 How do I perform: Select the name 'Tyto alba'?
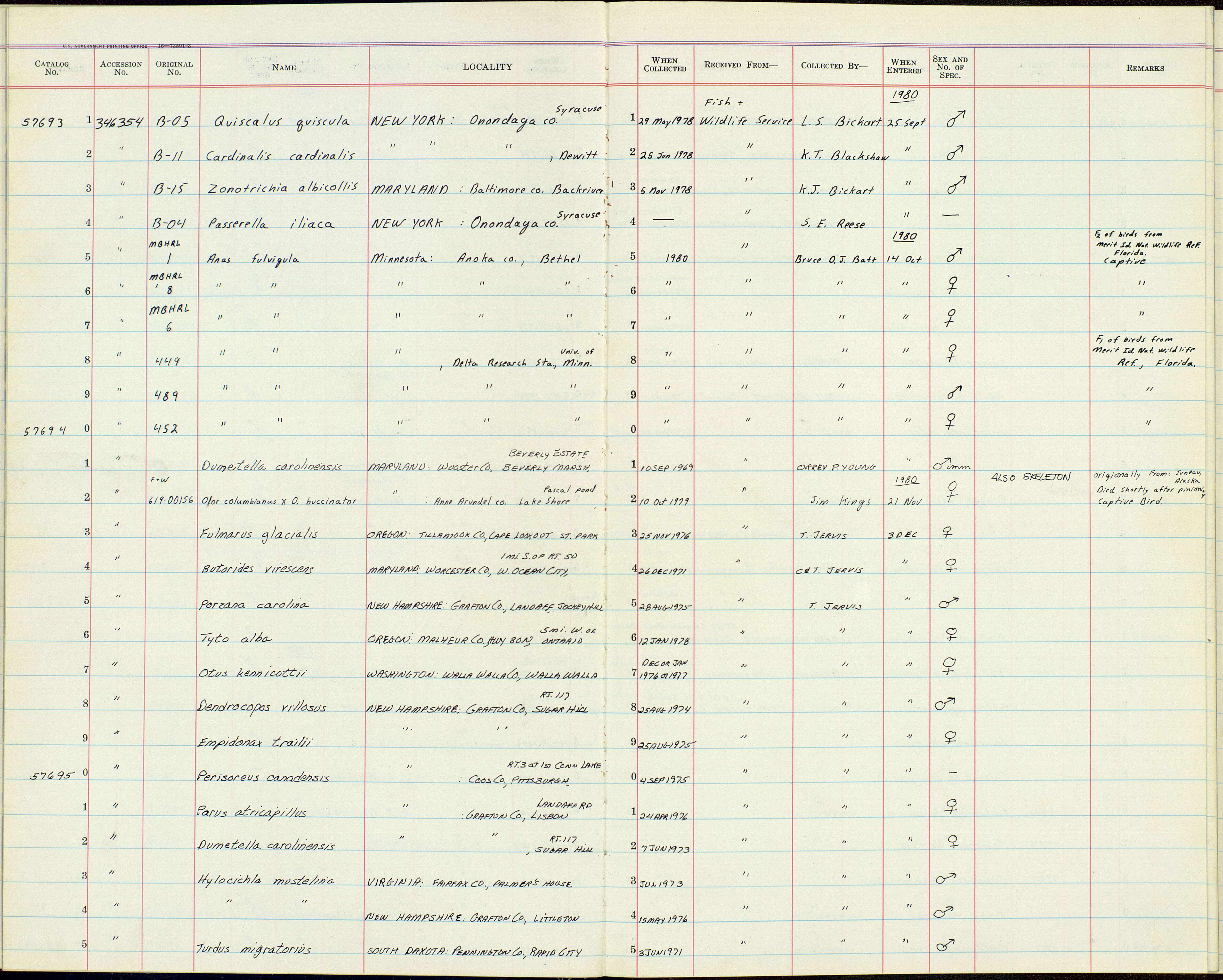(x=235, y=639)
